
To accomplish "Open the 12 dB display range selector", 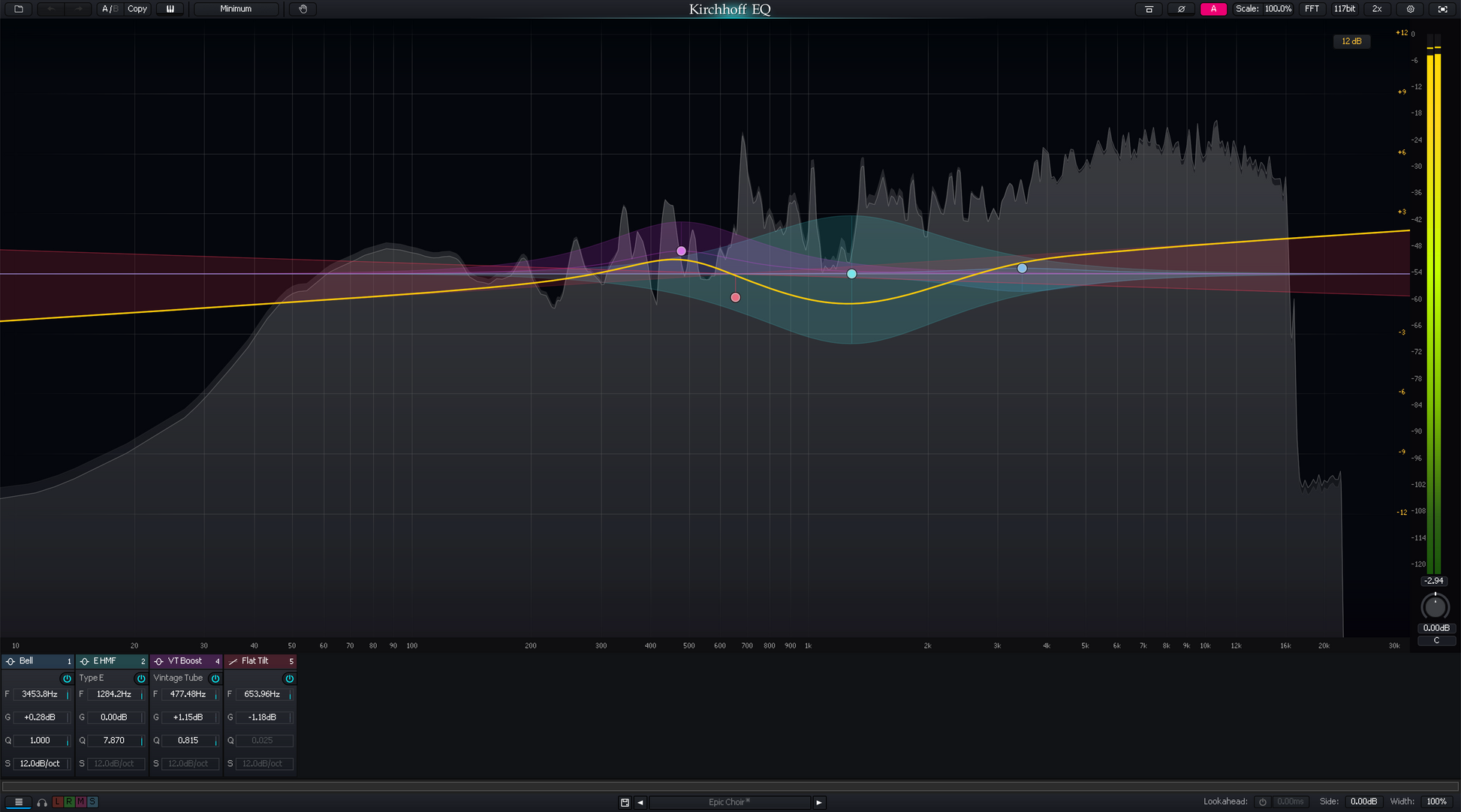I will (x=1351, y=41).
